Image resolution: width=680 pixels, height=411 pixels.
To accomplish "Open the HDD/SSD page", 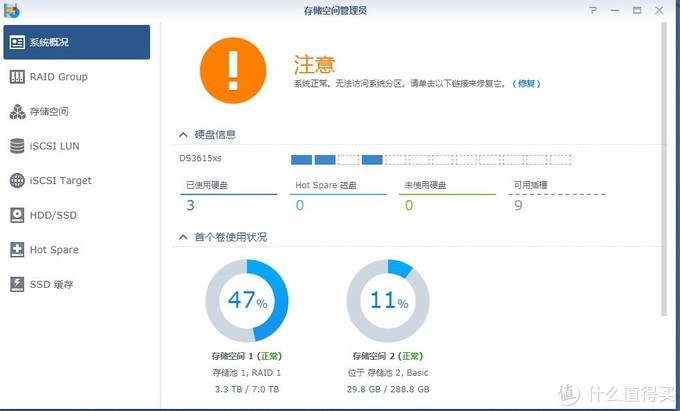I will 77,215.
